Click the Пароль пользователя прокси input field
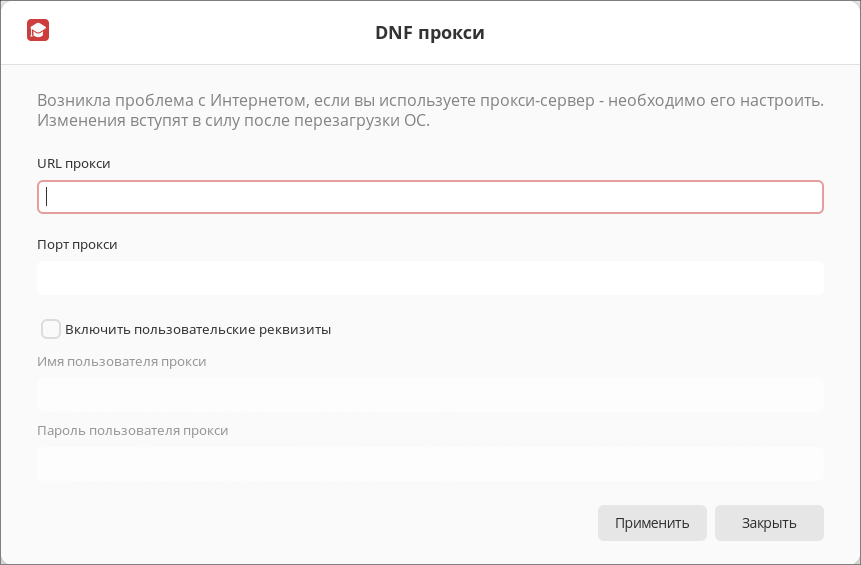 pos(430,464)
